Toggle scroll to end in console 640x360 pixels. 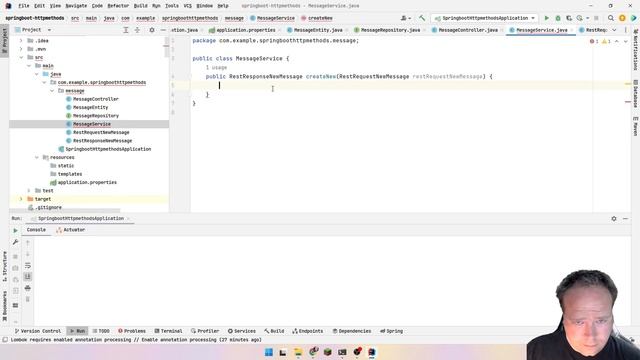[28, 277]
